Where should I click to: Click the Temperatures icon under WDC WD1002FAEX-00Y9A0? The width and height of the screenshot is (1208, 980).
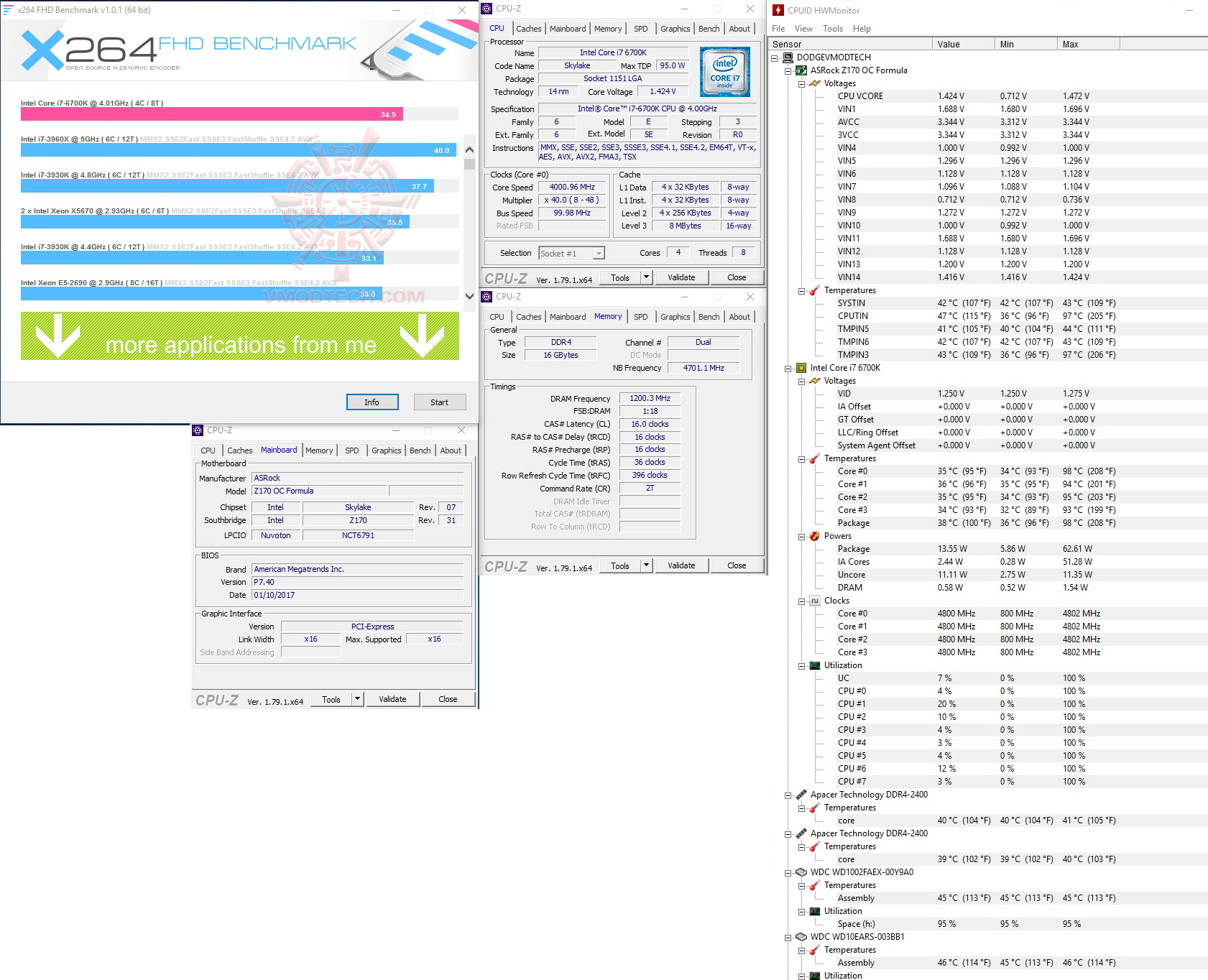[x=815, y=885]
